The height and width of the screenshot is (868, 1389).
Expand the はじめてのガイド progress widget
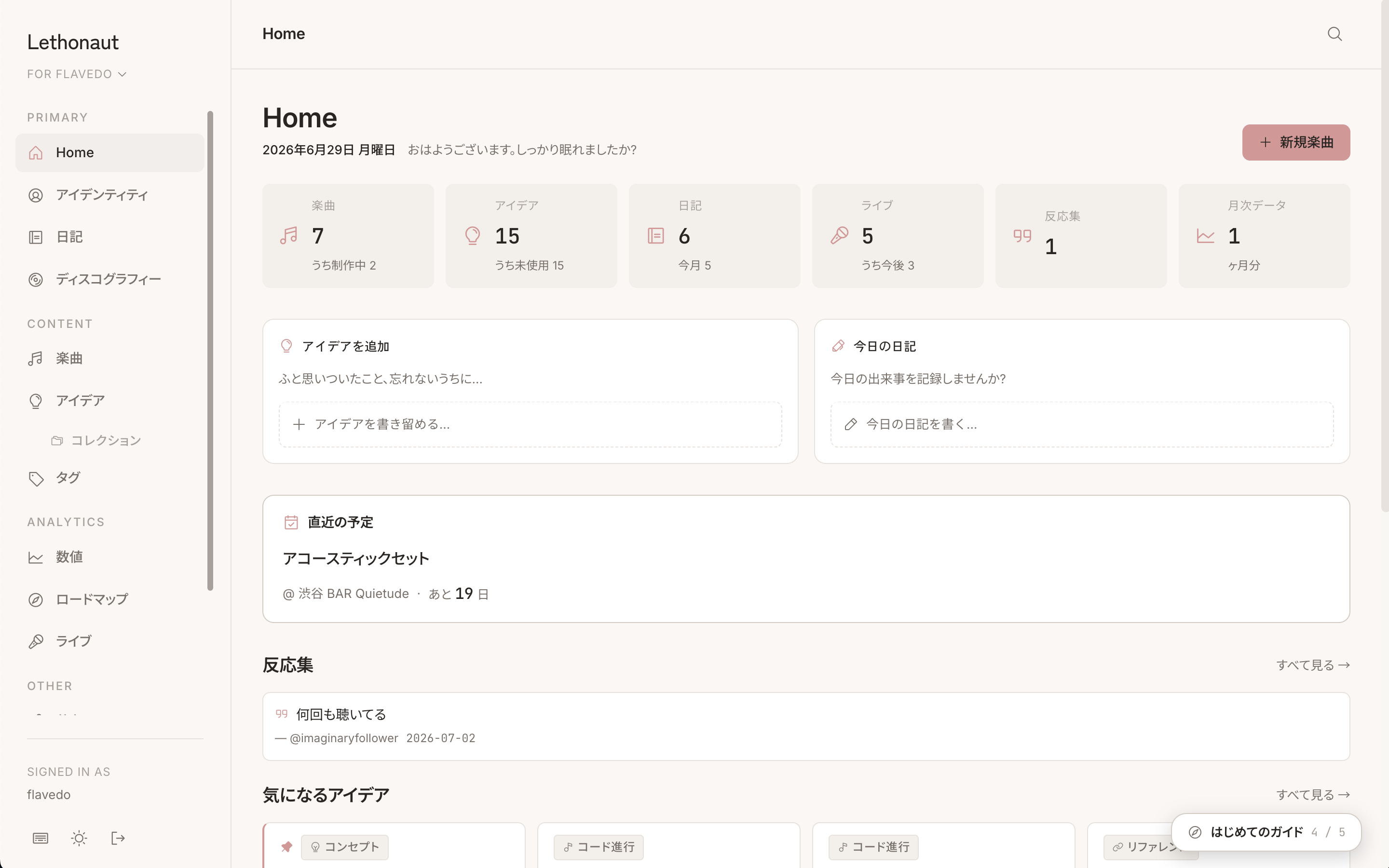coord(1266,832)
